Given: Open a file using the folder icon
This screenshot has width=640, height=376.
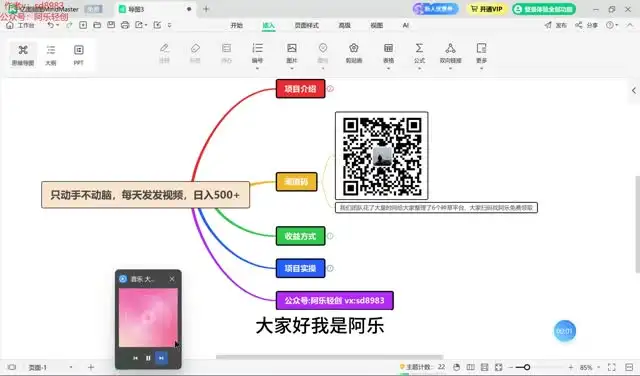Looking at the screenshot, I should point(97,25).
